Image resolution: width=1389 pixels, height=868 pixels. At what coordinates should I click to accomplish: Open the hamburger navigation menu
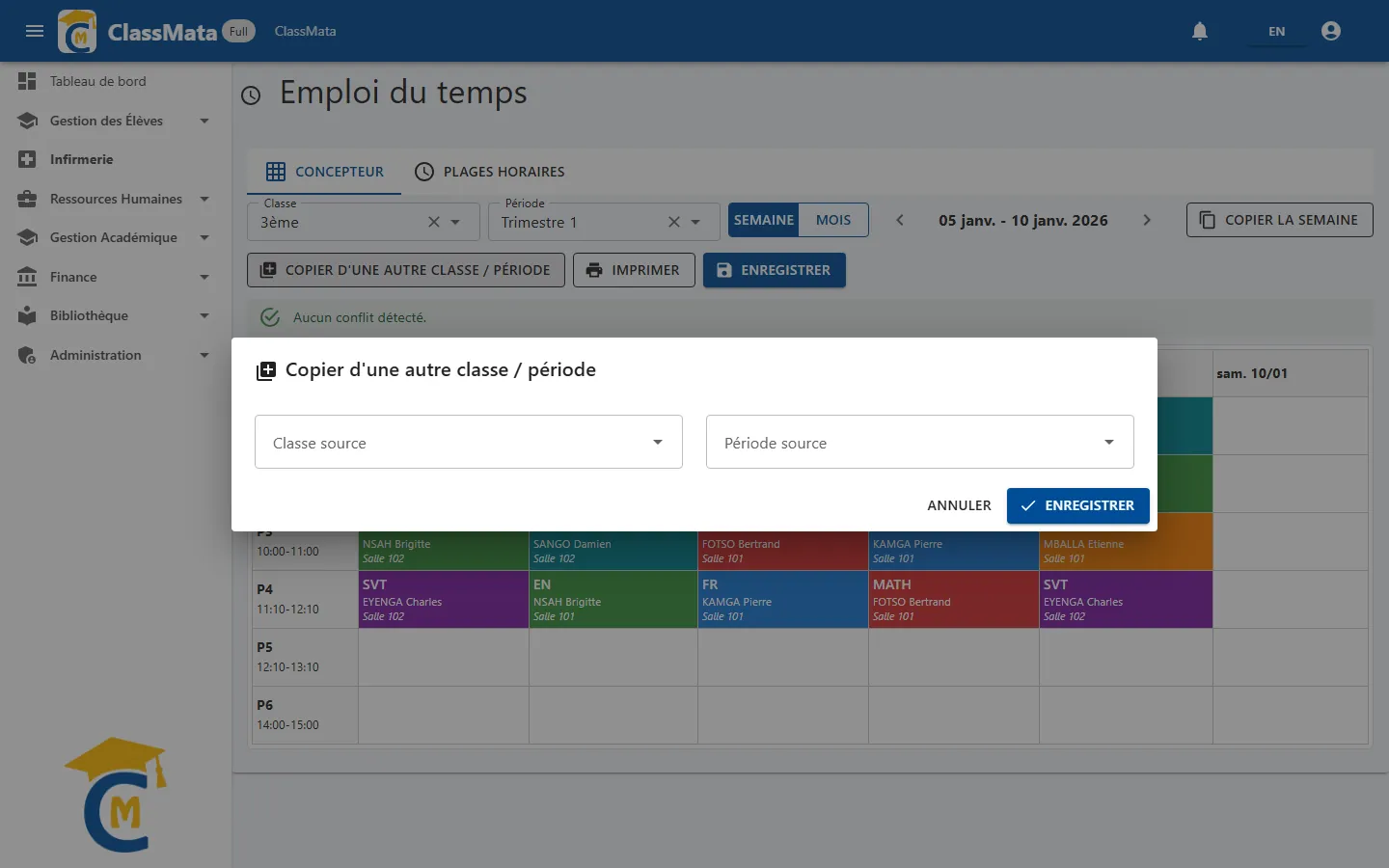(x=35, y=31)
